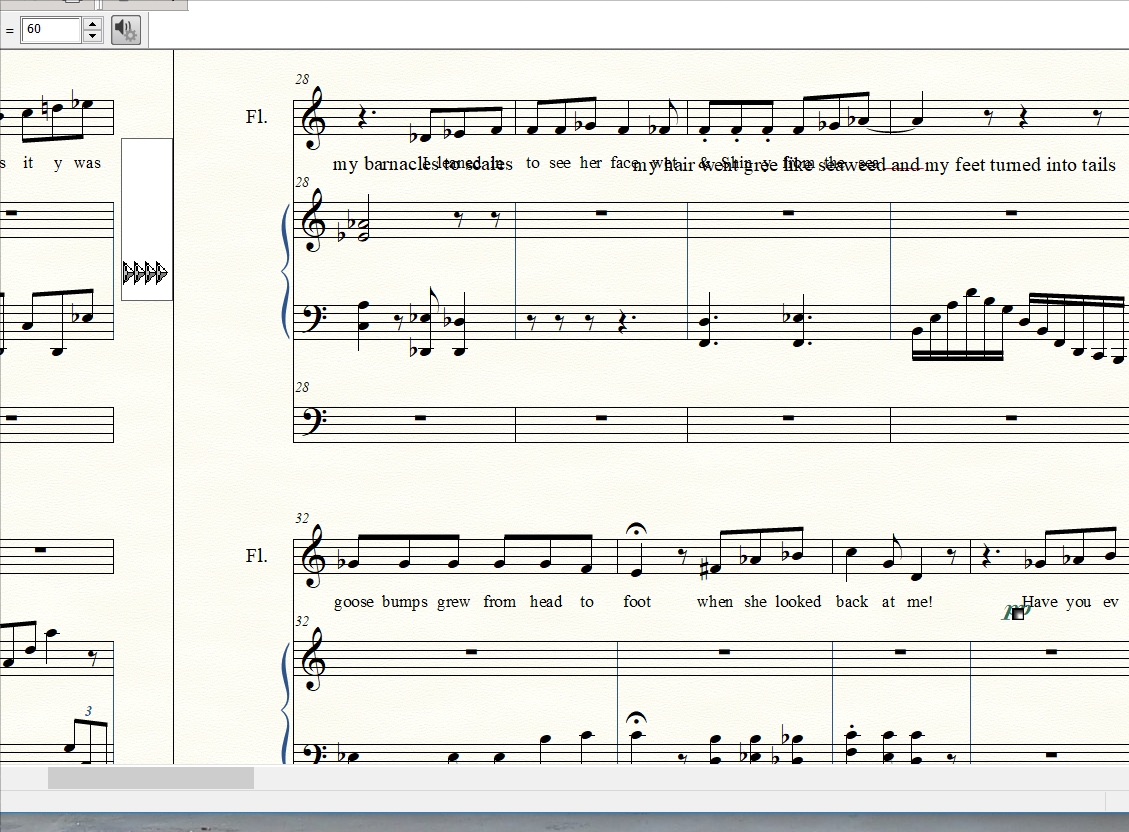Select the bottom system 'Fl.' instrument label
This screenshot has width=1129, height=832.
[256, 556]
